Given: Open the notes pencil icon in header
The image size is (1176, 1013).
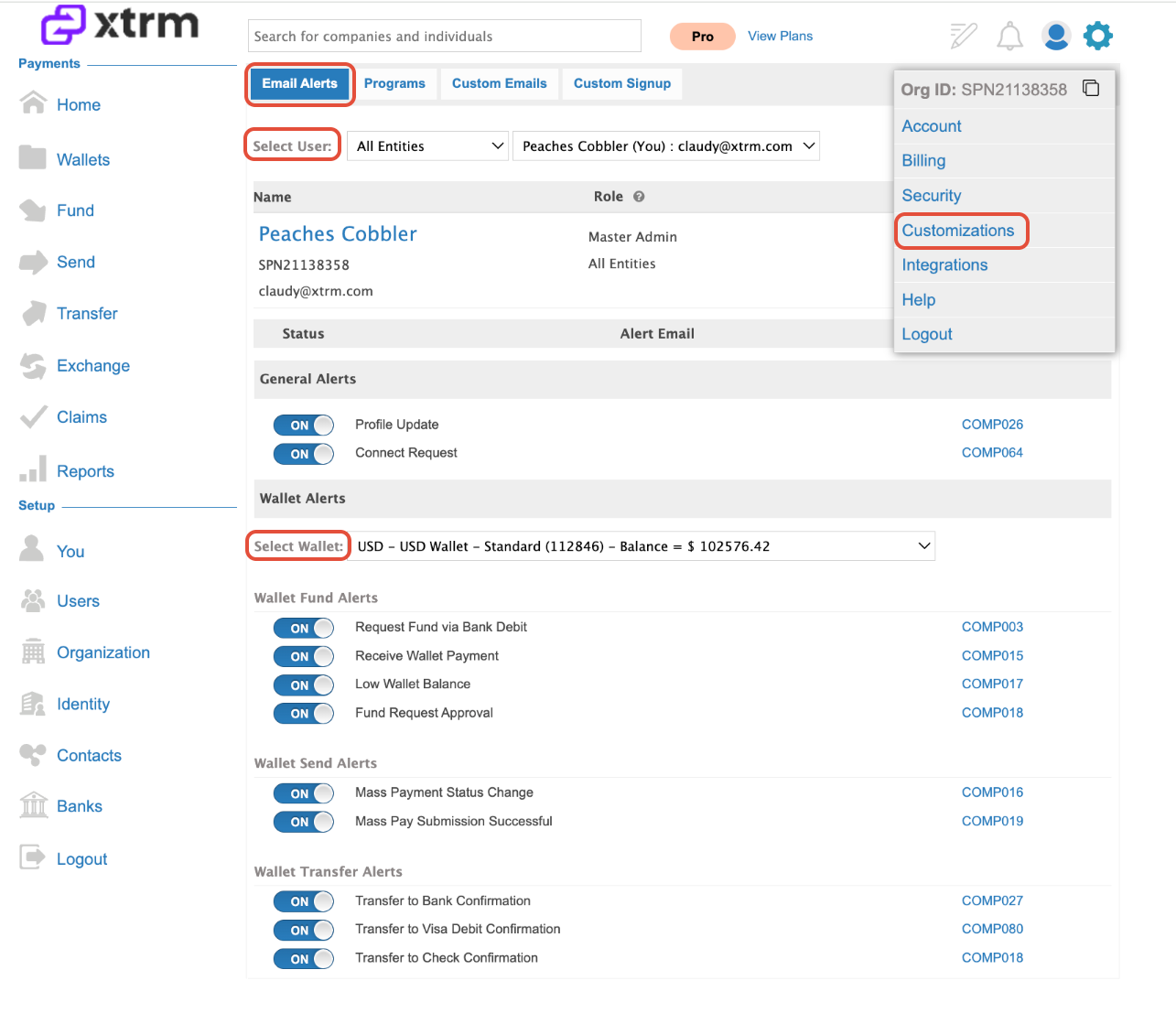Looking at the screenshot, I should coord(963,36).
